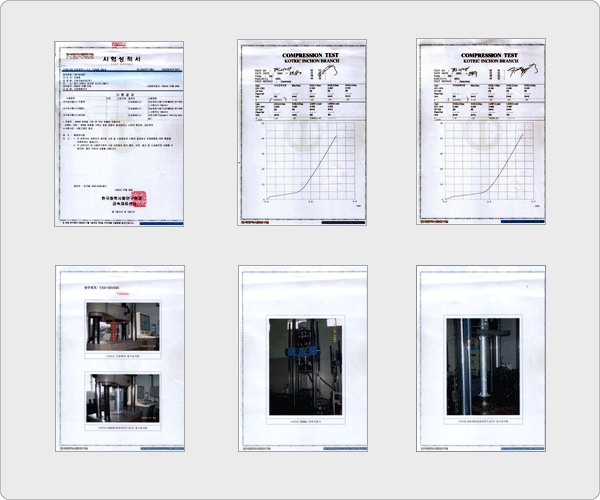Viewport: 600px width, 500px height.
Task: Open the page with steel column photo
Action: click(481, 358)
